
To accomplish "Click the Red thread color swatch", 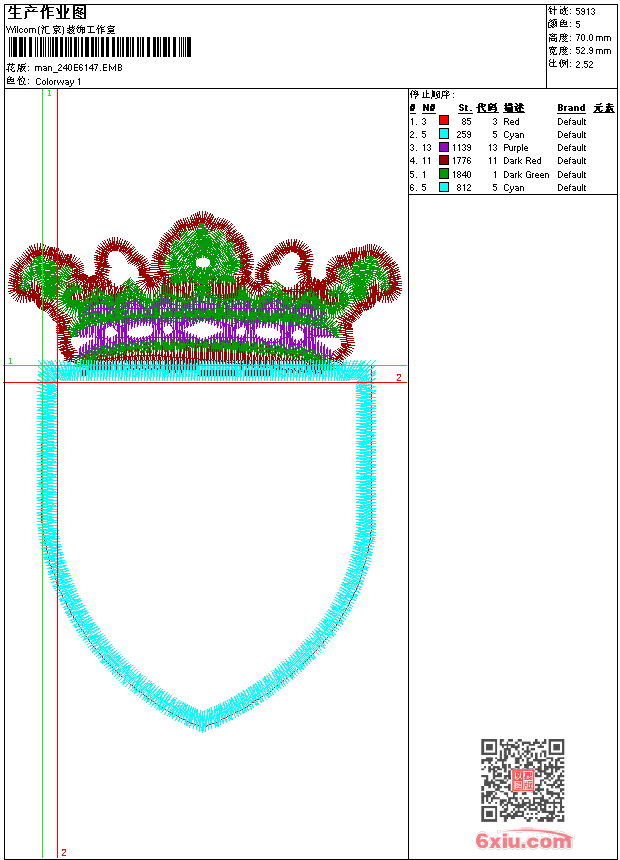I will pos(444,121).
